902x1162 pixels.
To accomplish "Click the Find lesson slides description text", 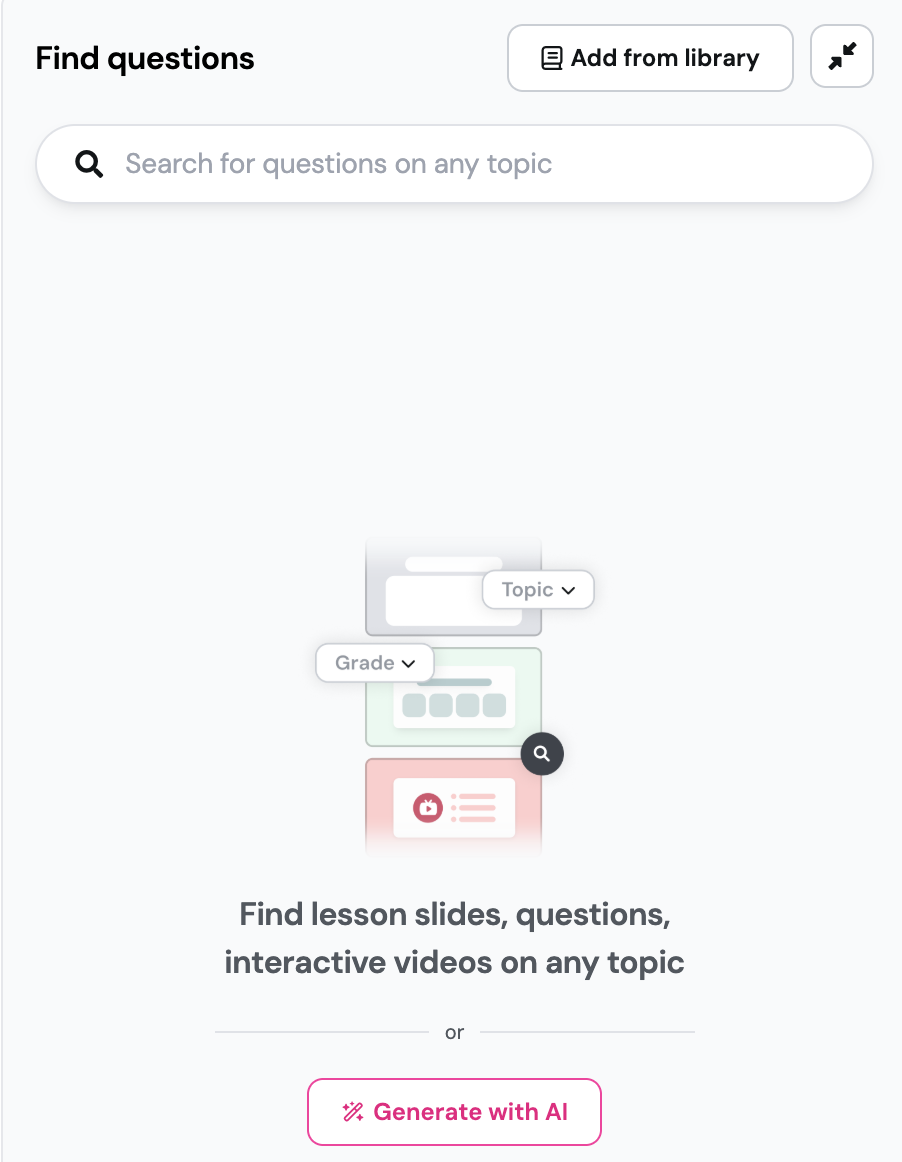I will [454, 938].
